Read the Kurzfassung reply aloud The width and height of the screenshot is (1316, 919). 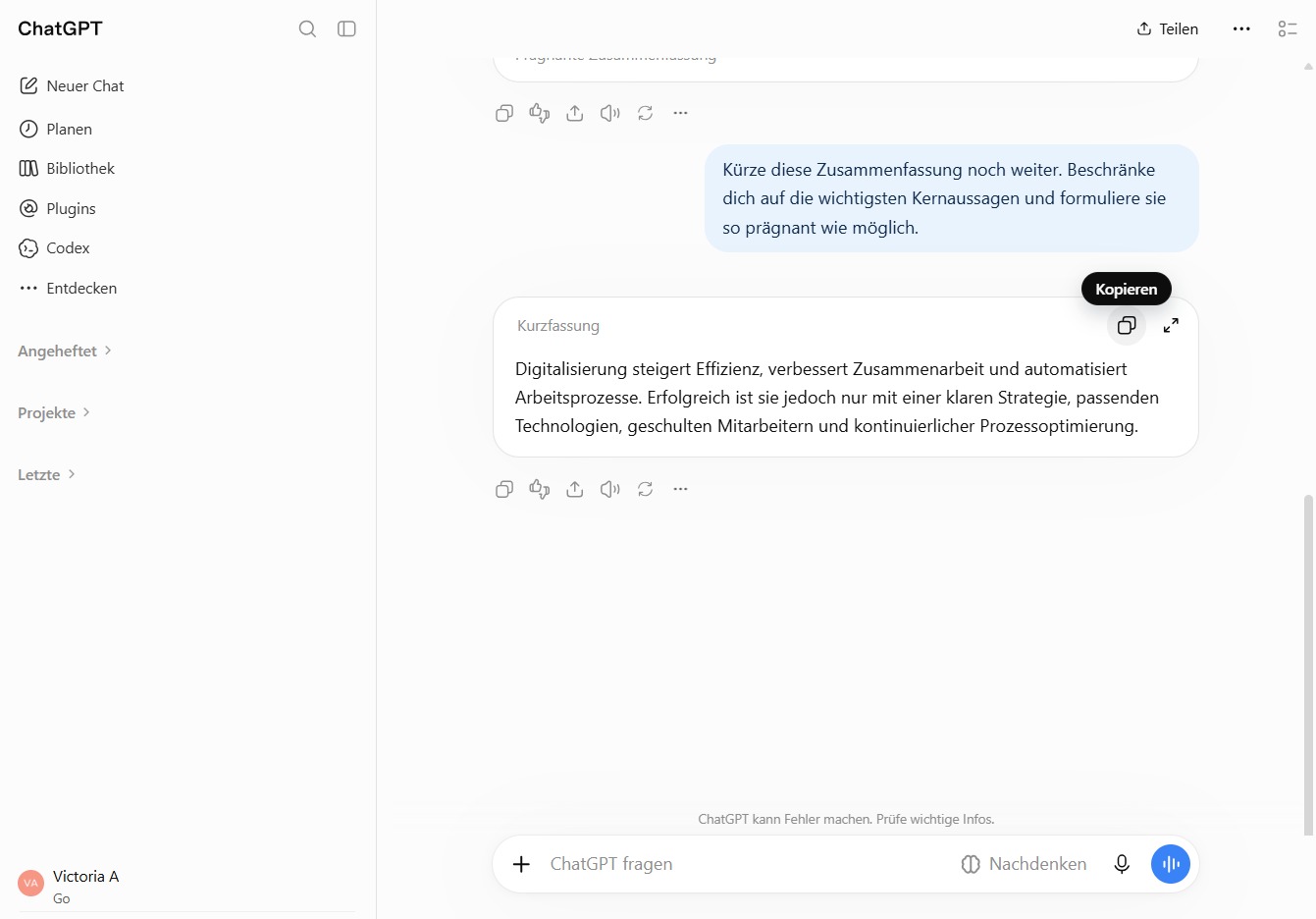click(x=610, y=489)
